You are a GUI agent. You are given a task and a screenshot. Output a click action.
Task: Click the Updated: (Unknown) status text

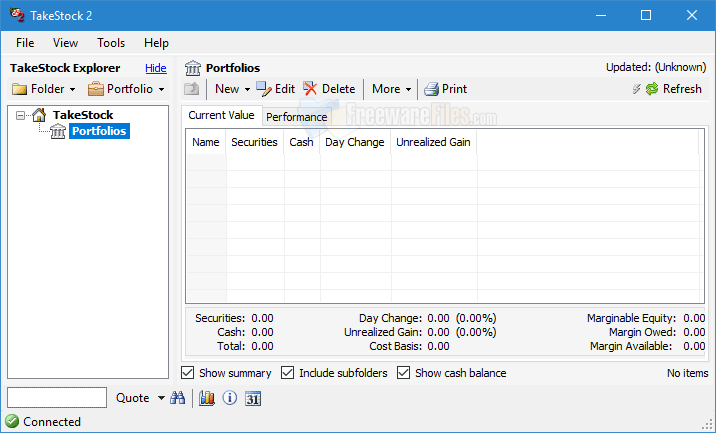tap(656, 67)
